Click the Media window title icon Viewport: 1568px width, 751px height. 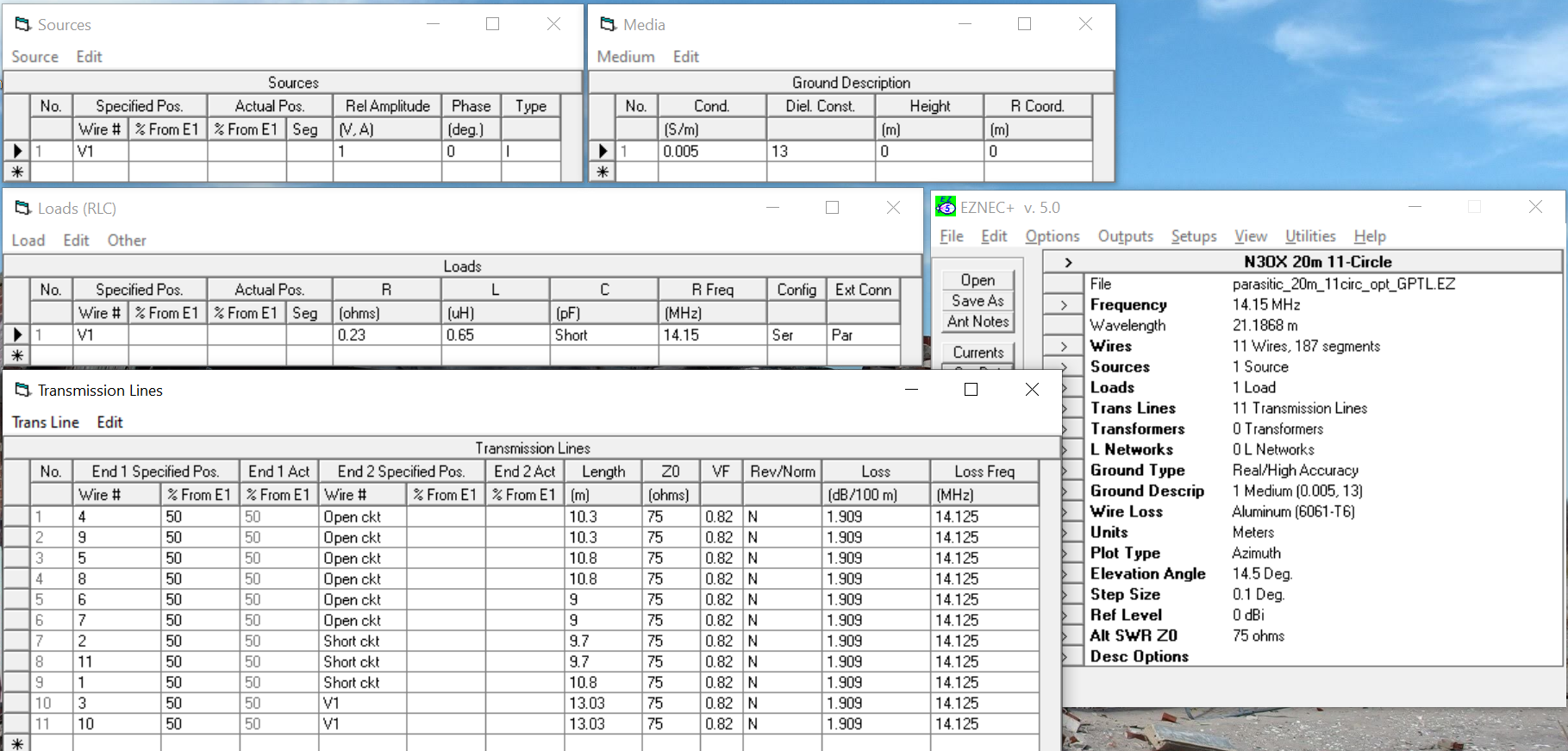click(x=609, y=24)
